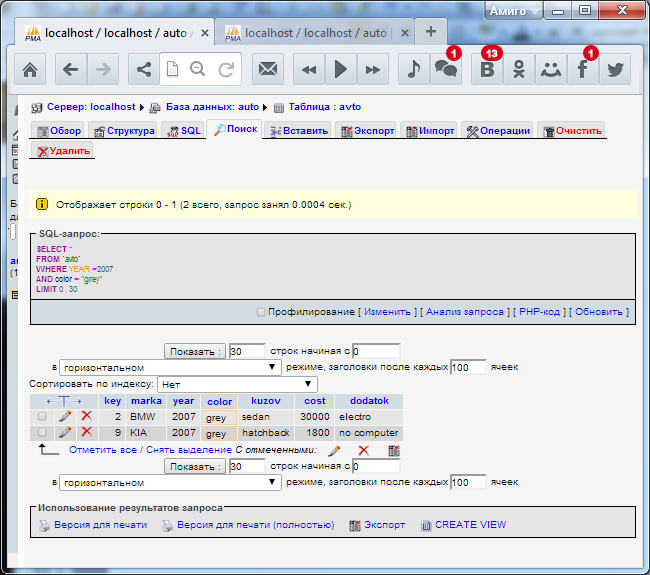Click the Twitter bird icon
This screenshot has height=575, width=650.
point(614,70)
